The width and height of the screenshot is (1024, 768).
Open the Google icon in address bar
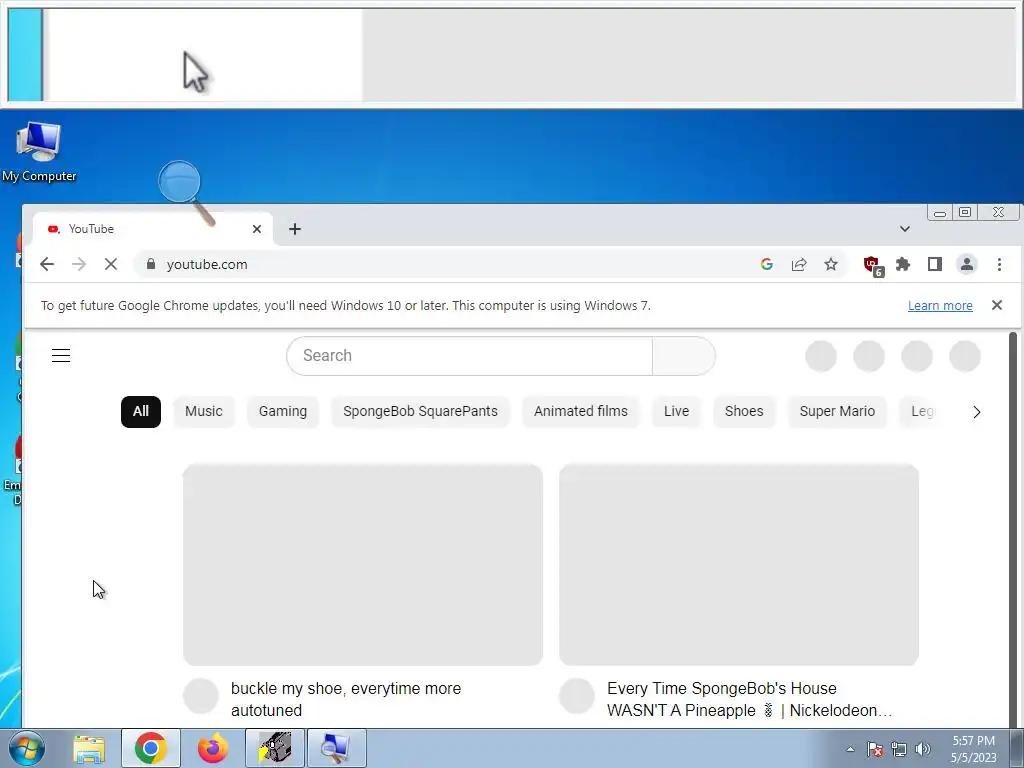pyautogui.click(x=767, y=264)
